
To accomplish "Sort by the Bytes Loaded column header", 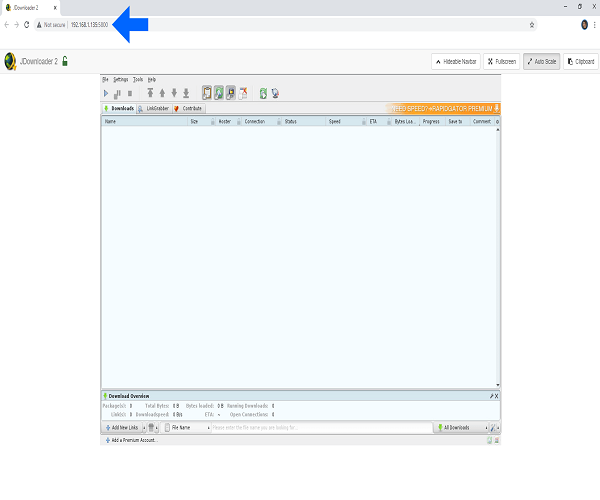I will (x=404, y=122).
